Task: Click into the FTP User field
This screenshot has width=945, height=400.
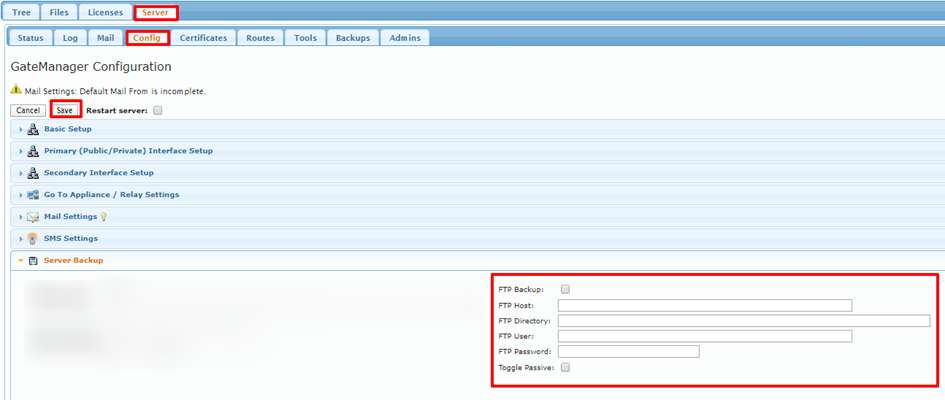Action: point(705,336)
